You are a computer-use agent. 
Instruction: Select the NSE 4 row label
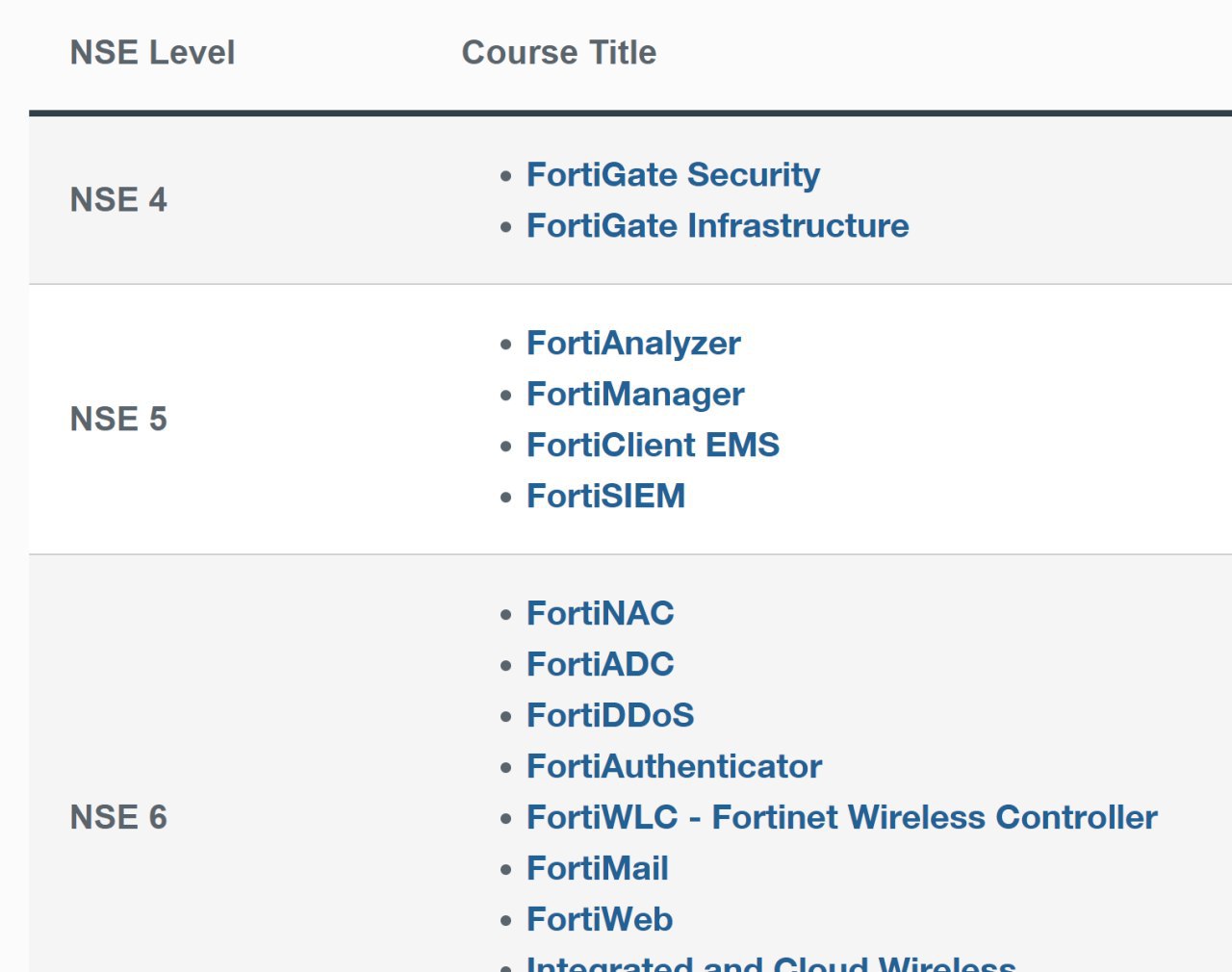[x=118, y=200]
